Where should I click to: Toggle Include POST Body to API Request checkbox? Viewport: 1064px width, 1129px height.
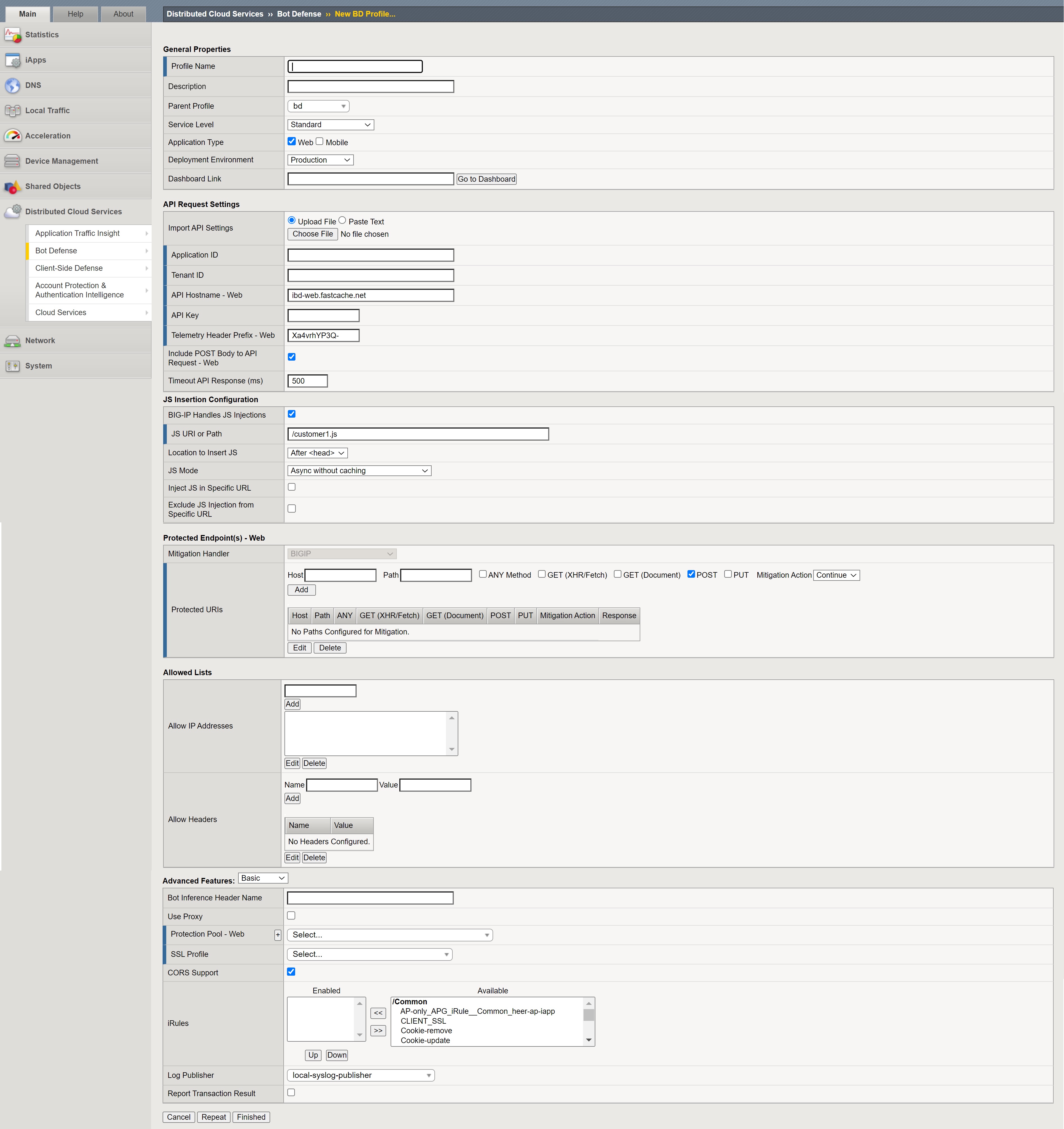pos(292,357)
